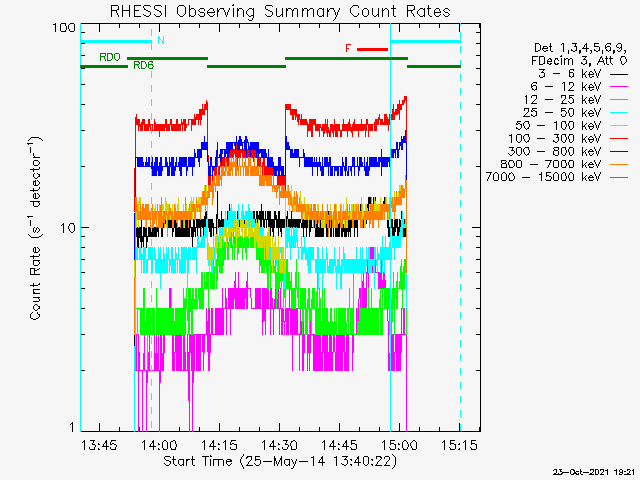Click the black line swatch for 3 - 6 keV
The width and height of the screenshot is (640, 480).
click(619, 75)
